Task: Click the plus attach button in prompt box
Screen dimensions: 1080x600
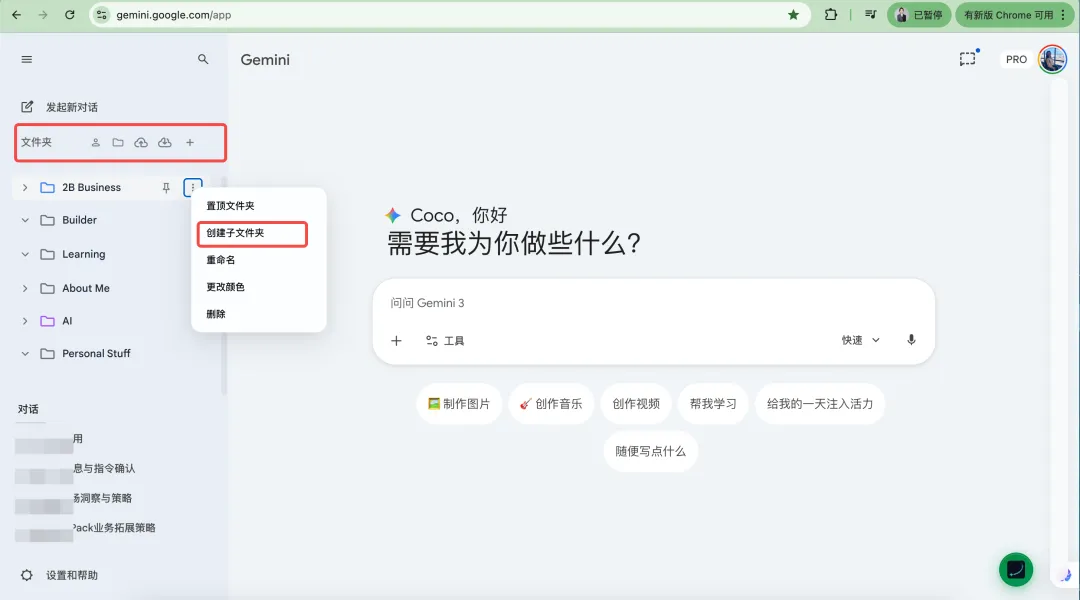Action: 397,341
